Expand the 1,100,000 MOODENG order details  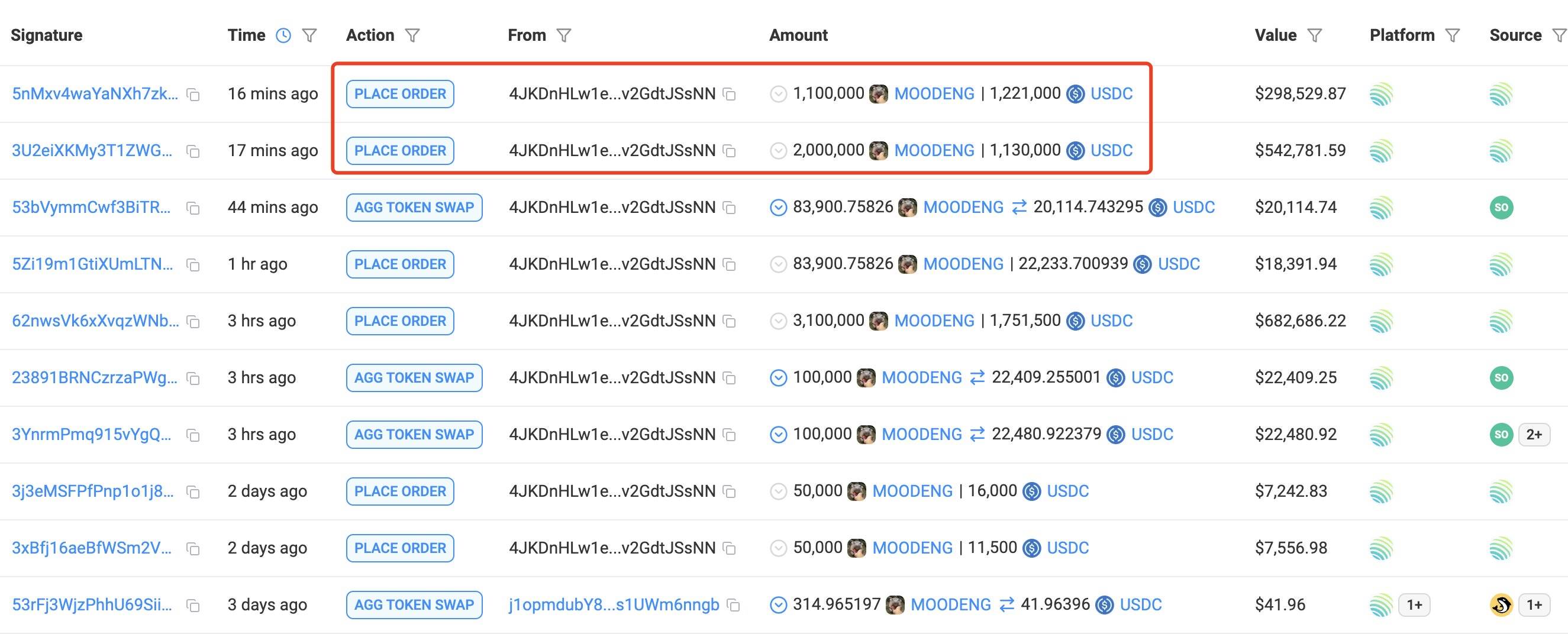[x=778, y=94]
